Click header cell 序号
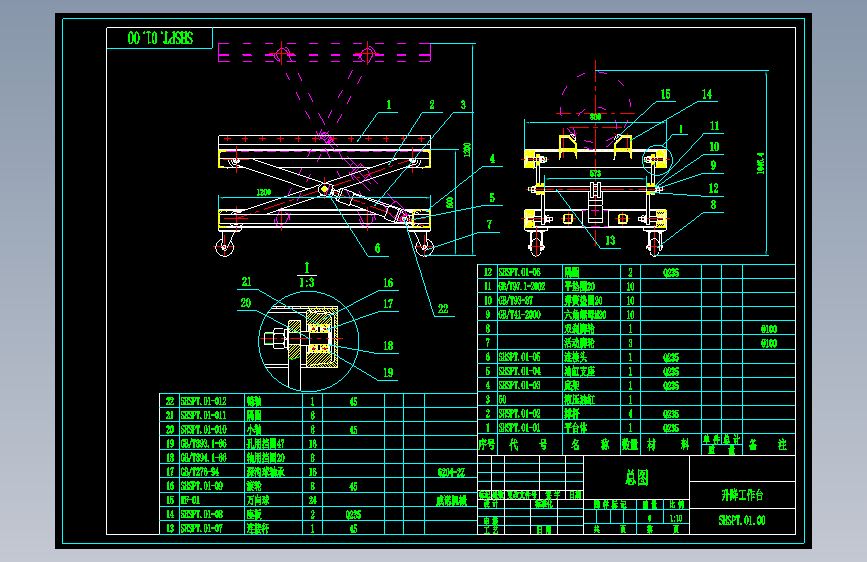Screen dimensions: 867x562 (x=487, y=444)
